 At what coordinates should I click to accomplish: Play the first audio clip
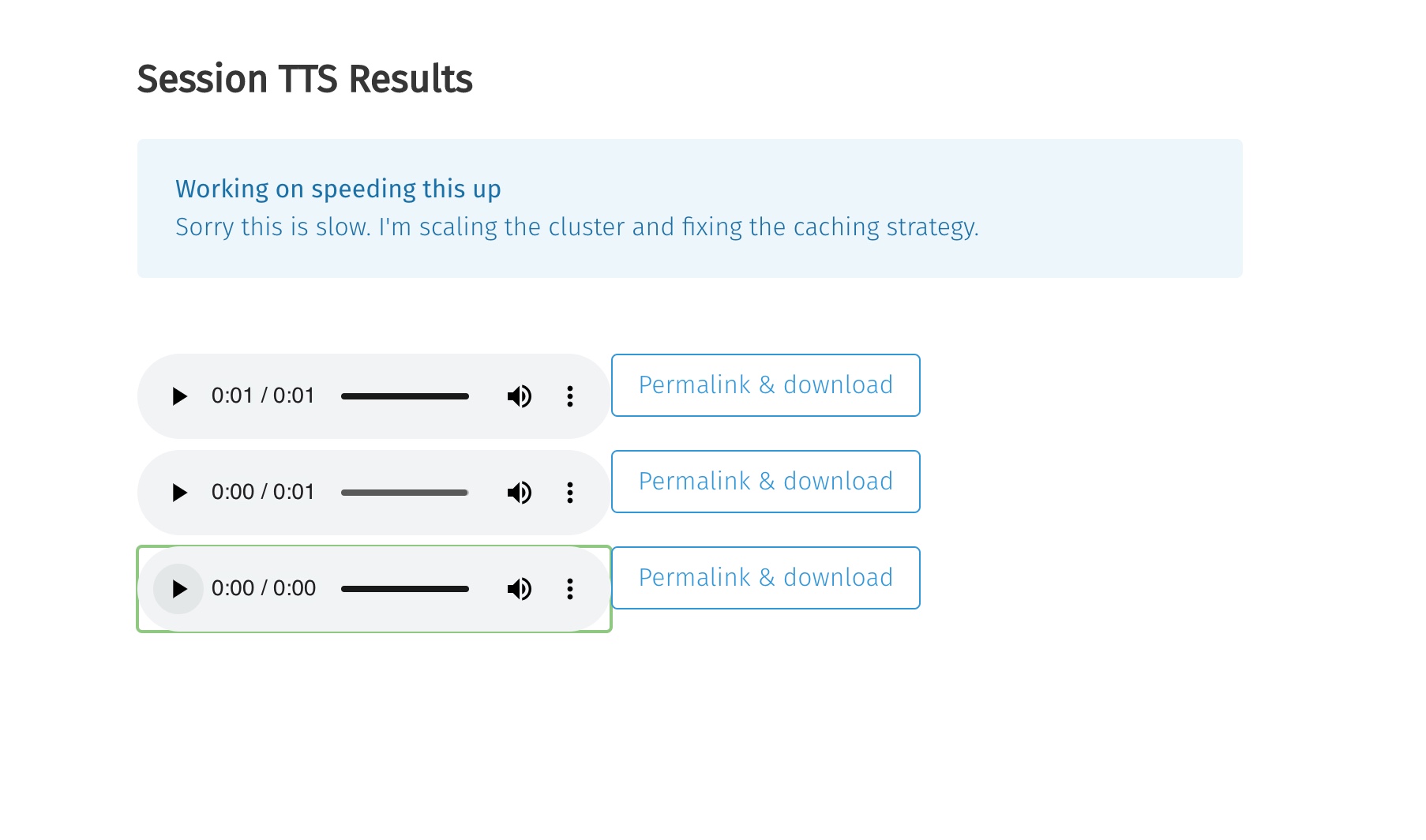179,396
